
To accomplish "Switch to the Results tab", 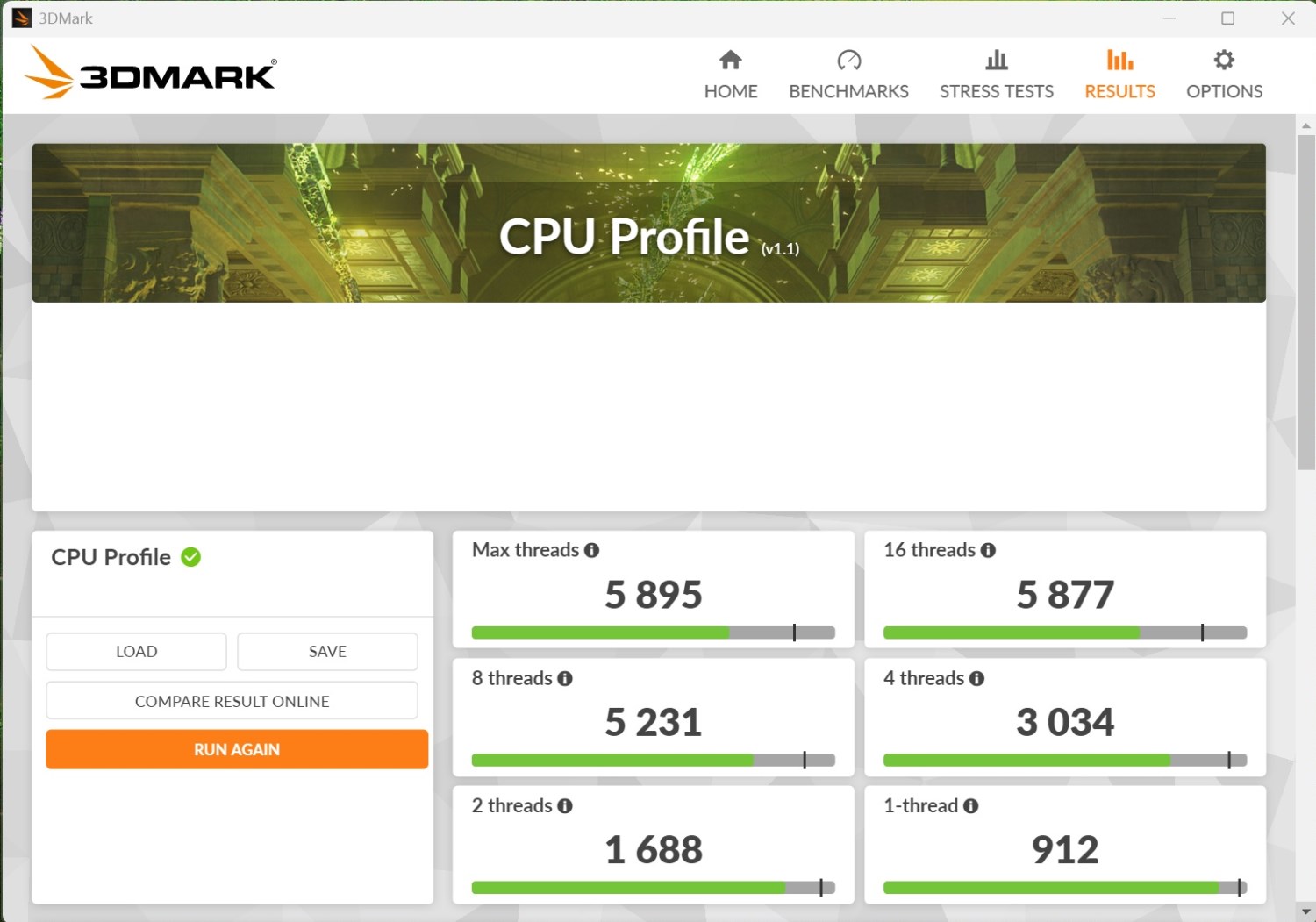I will click(1119, 91).
